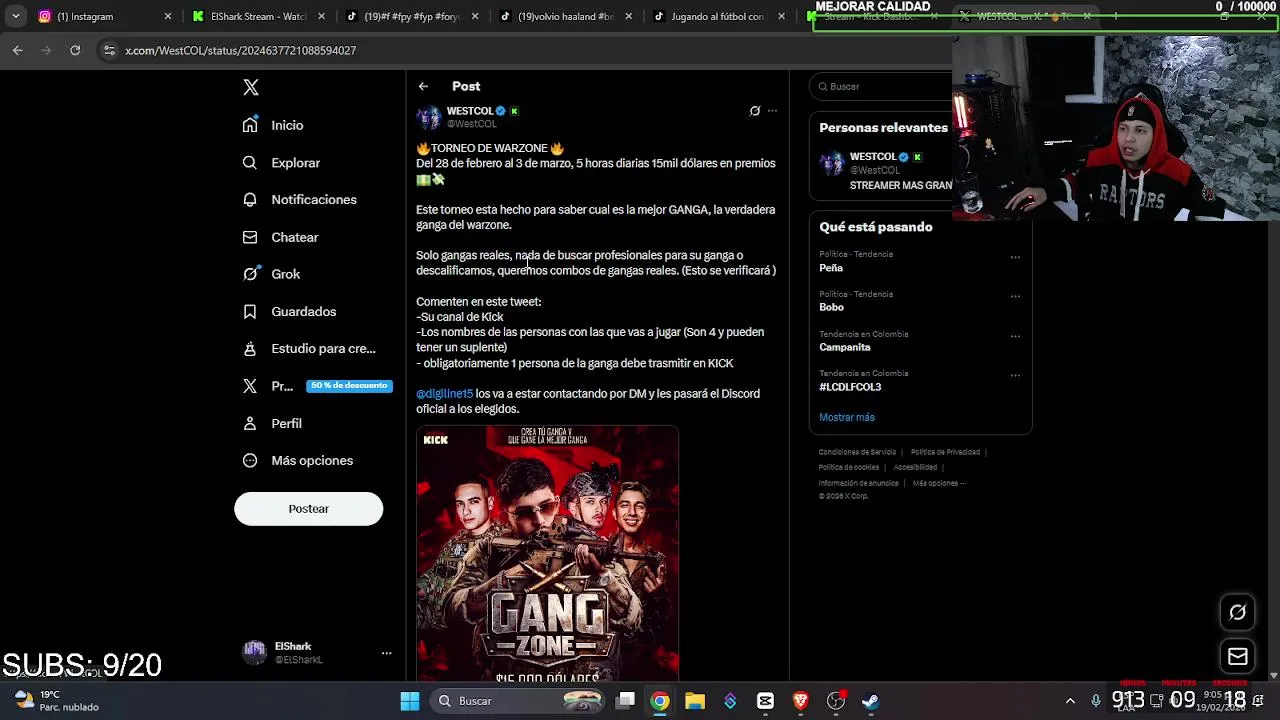Open Accesibilidad footer link
The height and width of the screenshot is (720, 1280).
pos(915,467)
